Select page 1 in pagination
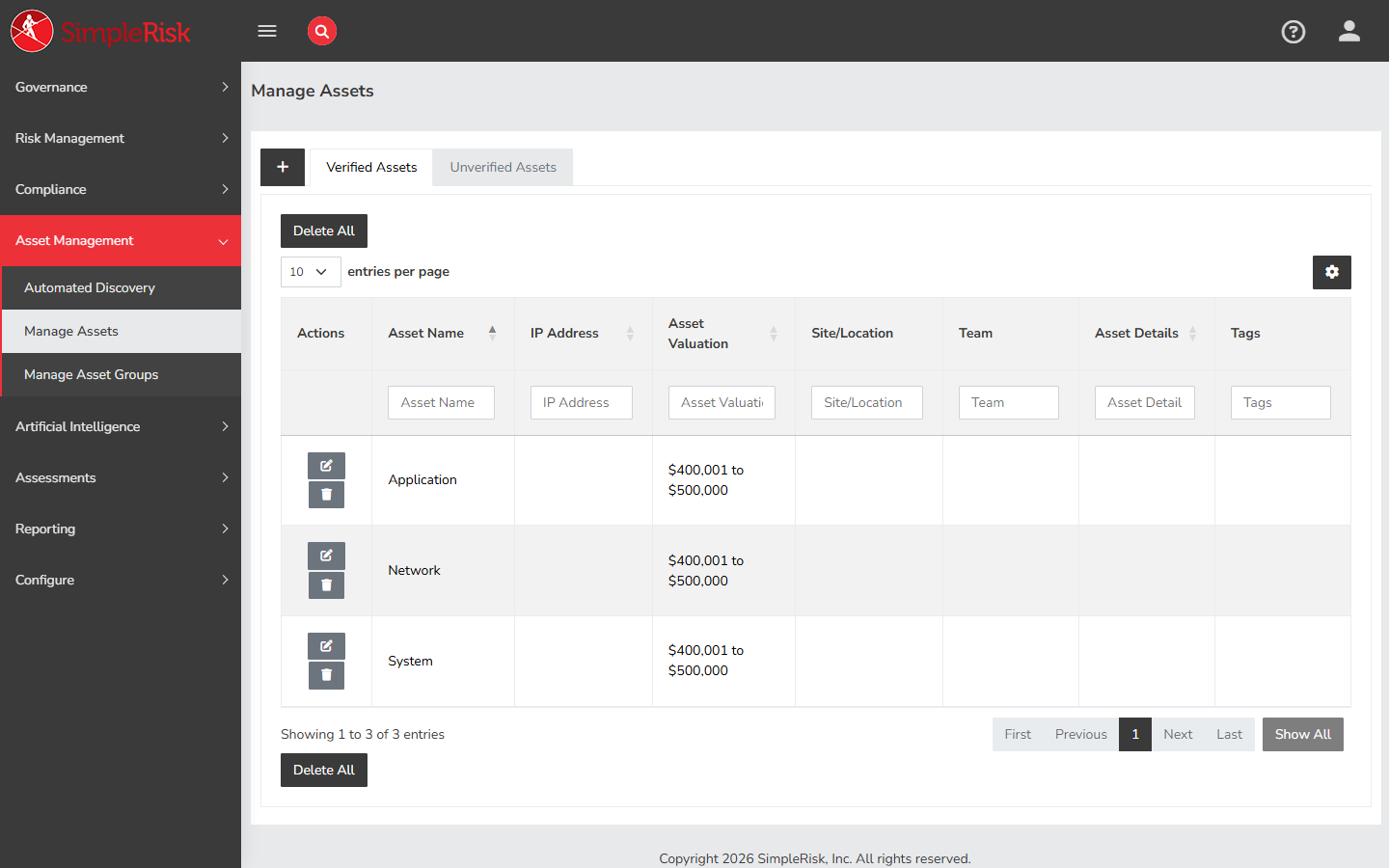Image resolution: width=1389 pixels, height=868 pixels. tap(1135, 734)
